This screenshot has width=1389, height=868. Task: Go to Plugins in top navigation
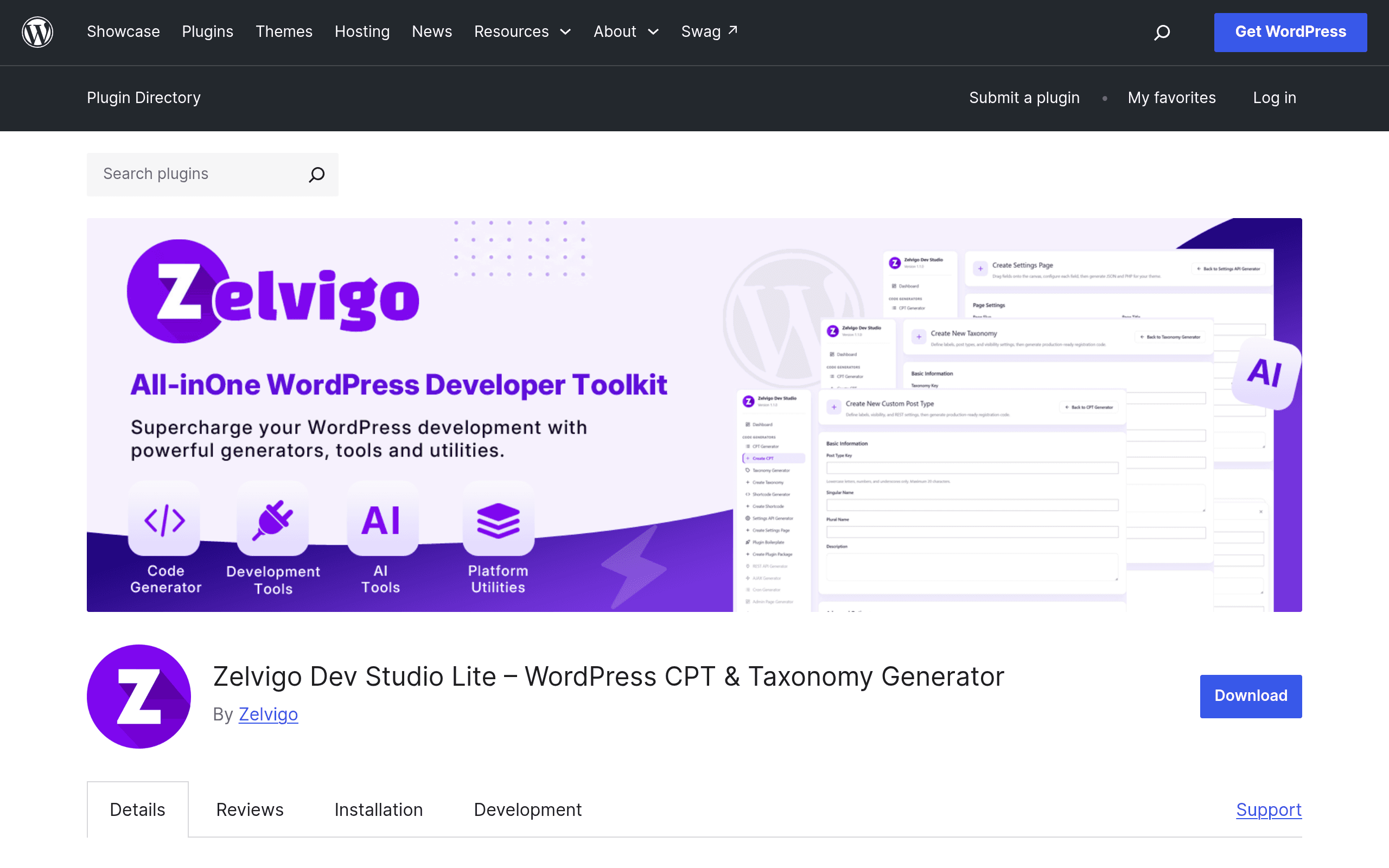208,31
